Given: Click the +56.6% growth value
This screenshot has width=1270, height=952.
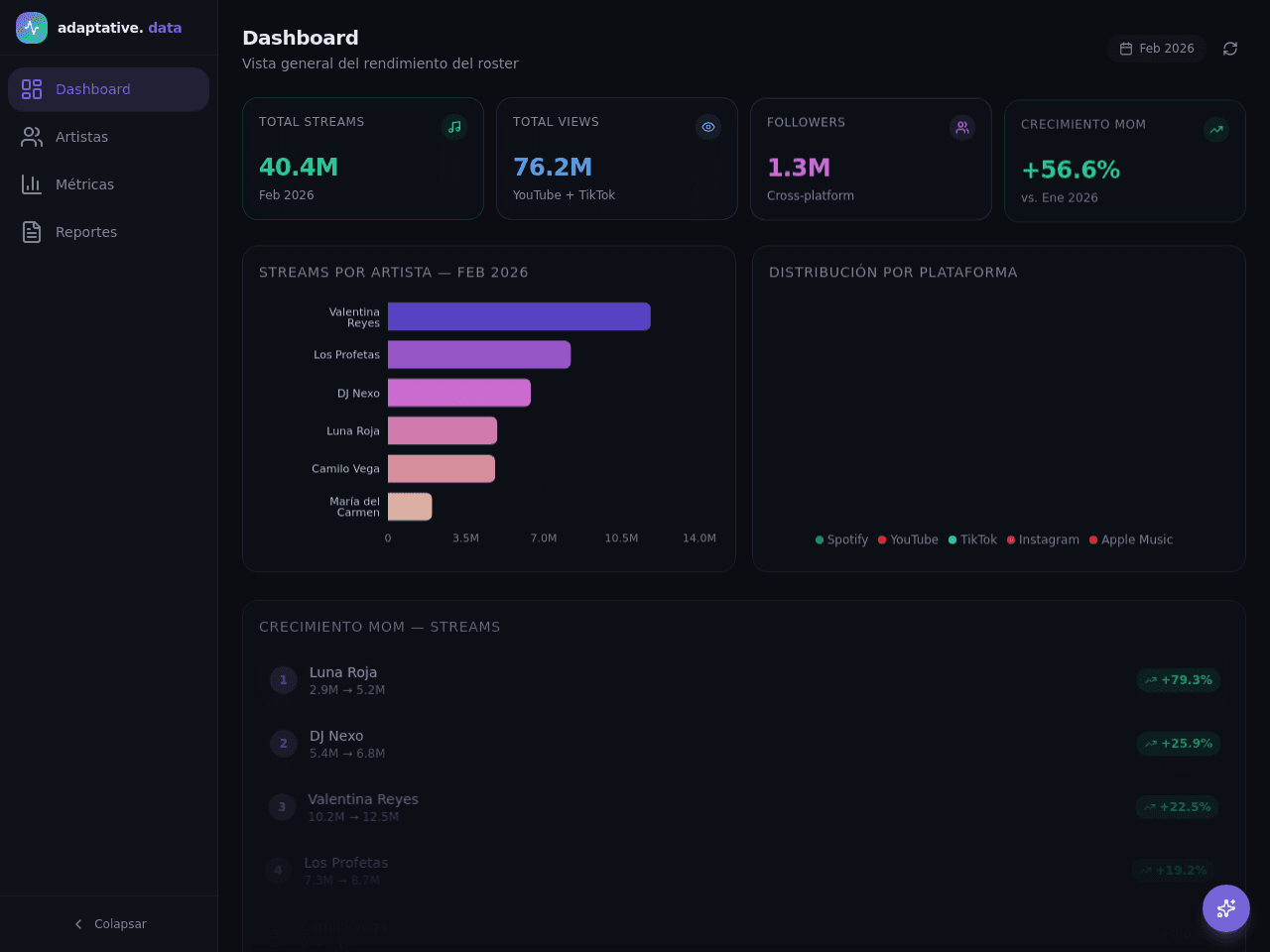Looking at the screenshot, I should [1071, 171].
